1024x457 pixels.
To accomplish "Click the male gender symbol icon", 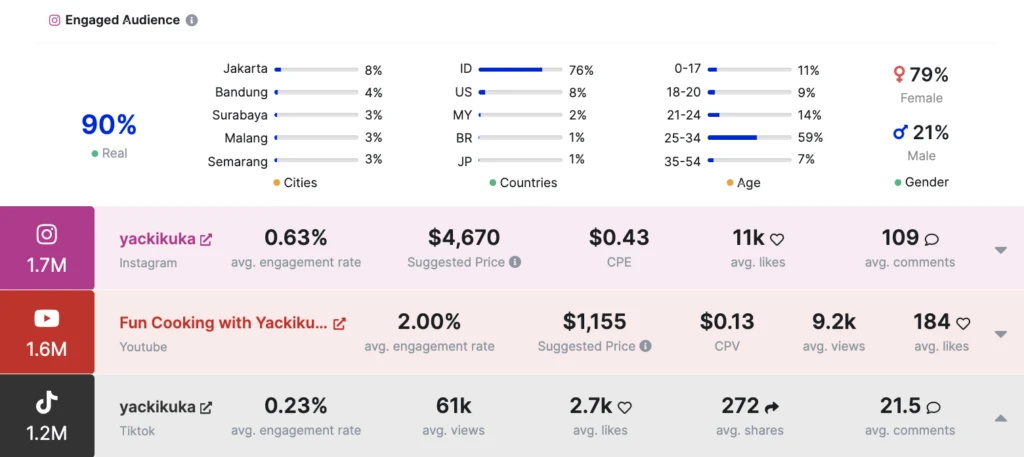I will tap(899, 132).
